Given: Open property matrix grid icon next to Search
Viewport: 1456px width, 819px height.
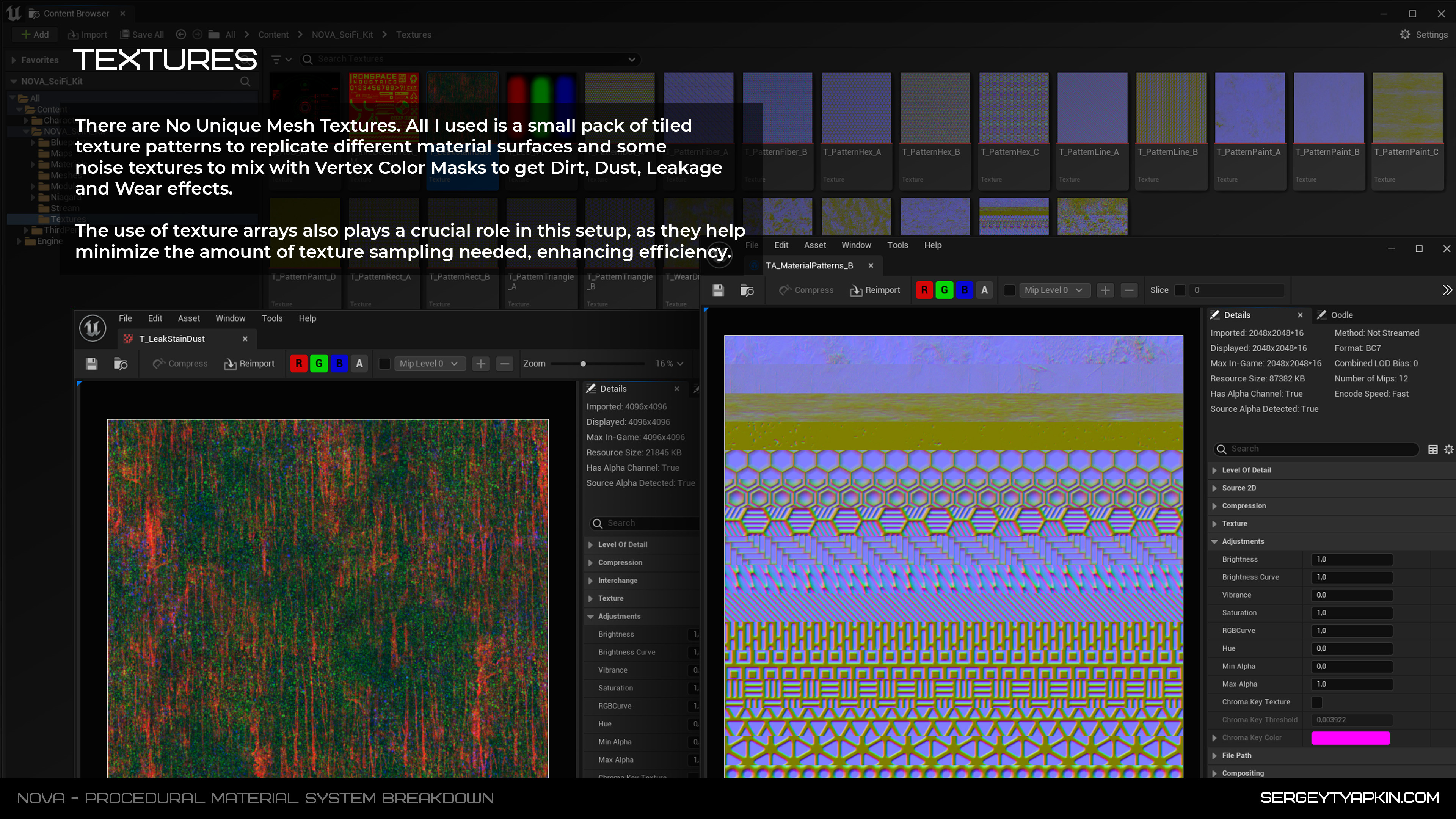Looking at the screenshot, I should [x=1433, y=449].
